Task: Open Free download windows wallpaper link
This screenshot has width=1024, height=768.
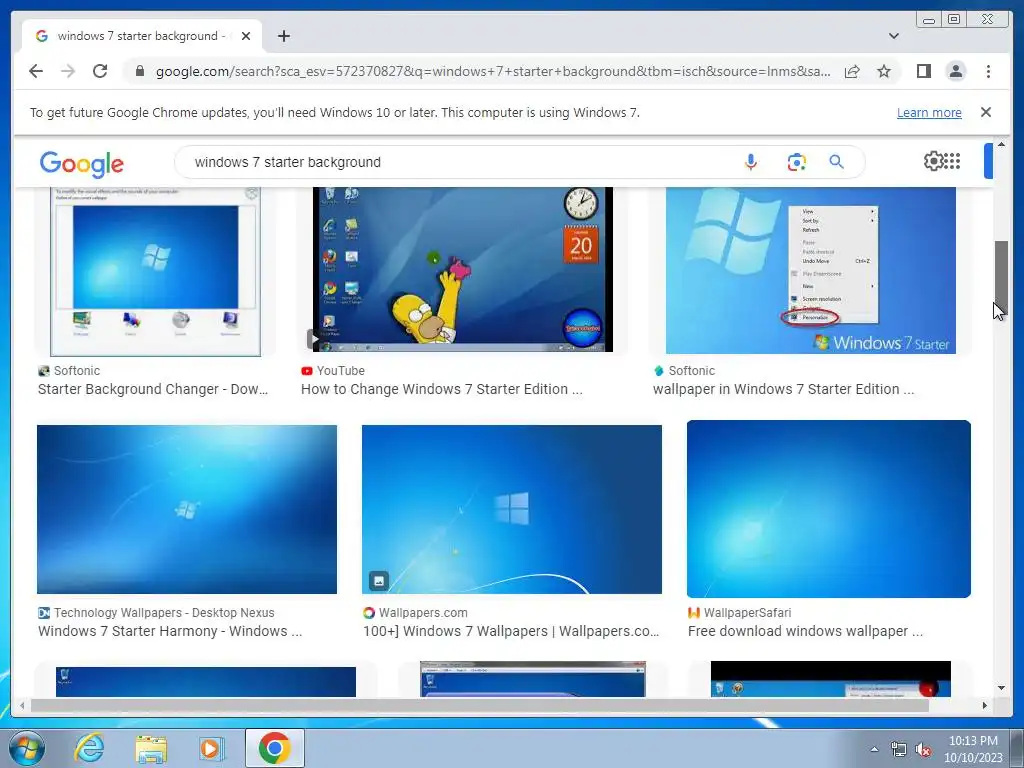Action: (805, 632)
